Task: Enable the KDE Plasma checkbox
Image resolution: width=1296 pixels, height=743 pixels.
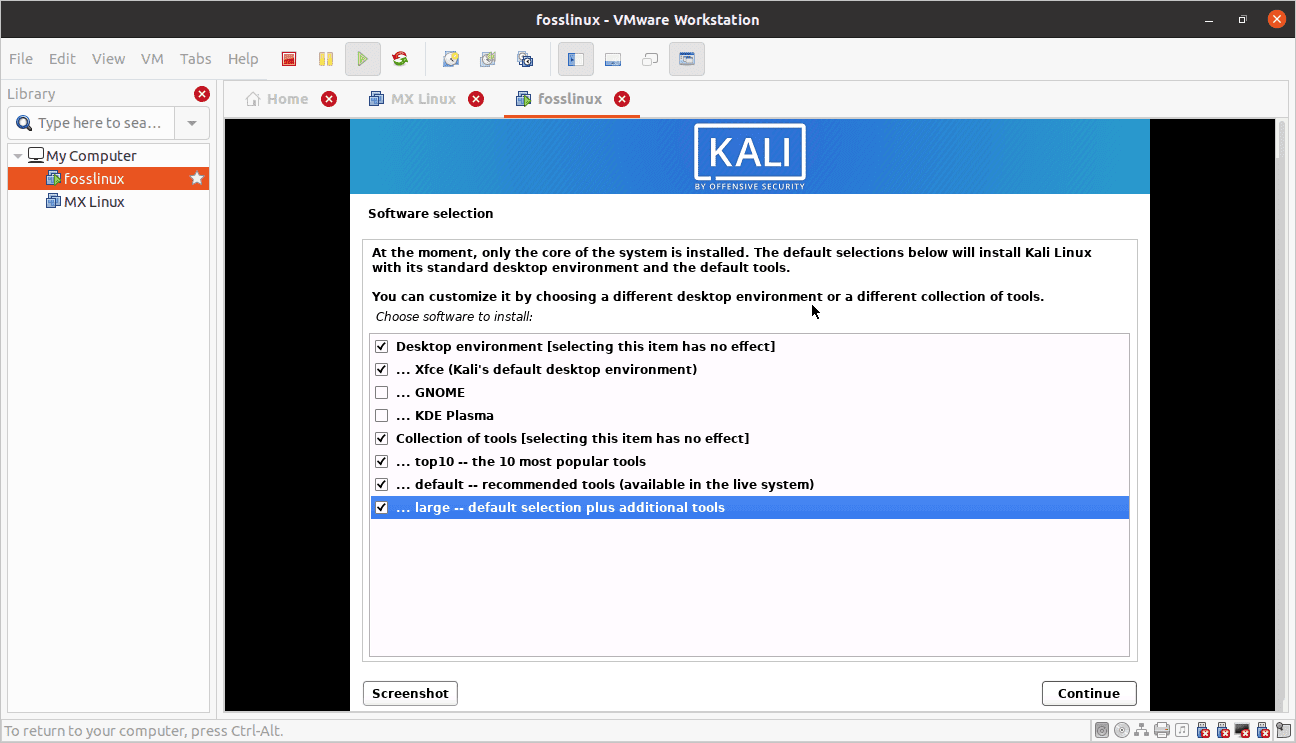Action: point(381,416)
